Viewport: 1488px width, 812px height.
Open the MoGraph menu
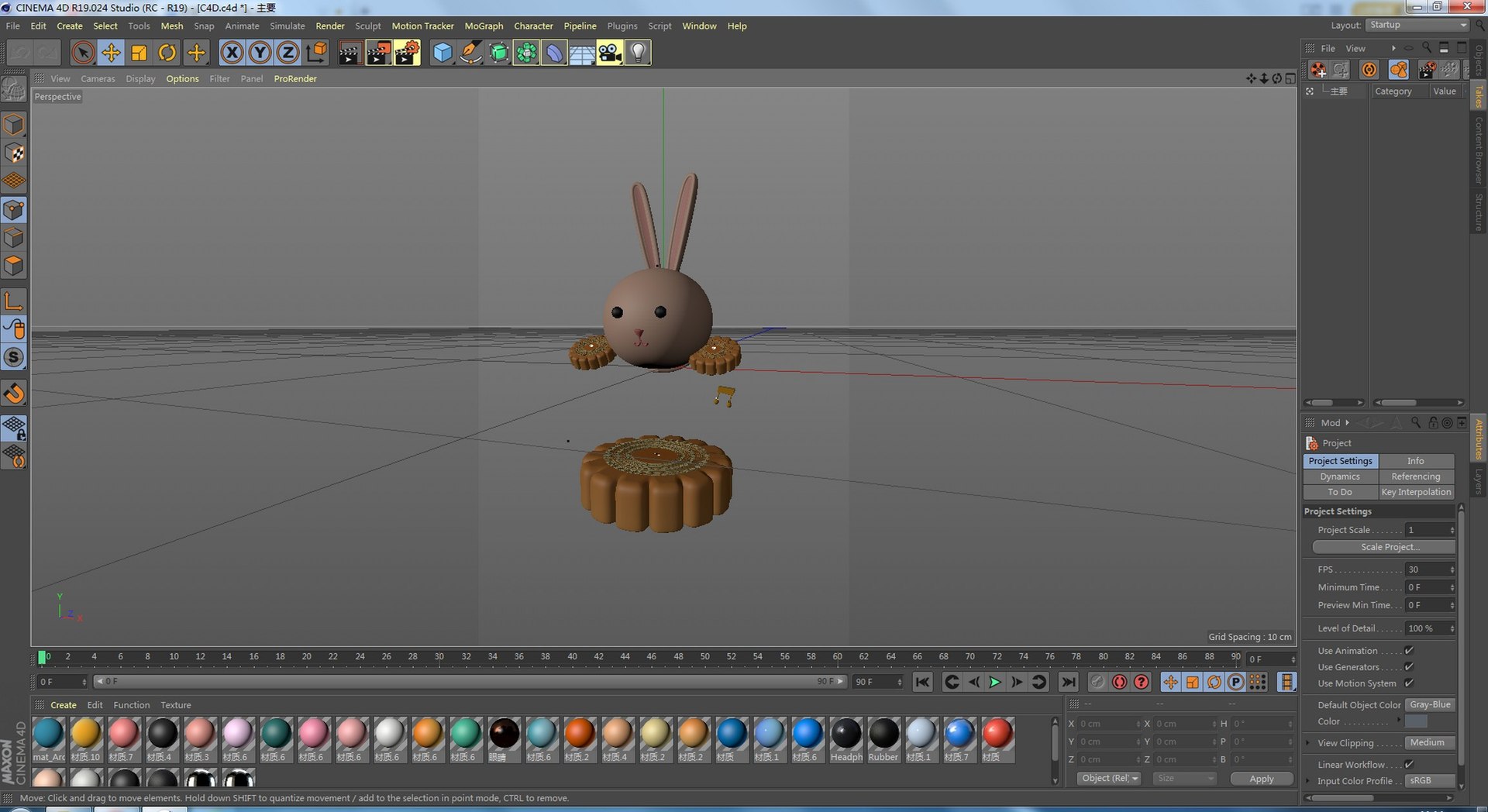[x=484, y=26]
